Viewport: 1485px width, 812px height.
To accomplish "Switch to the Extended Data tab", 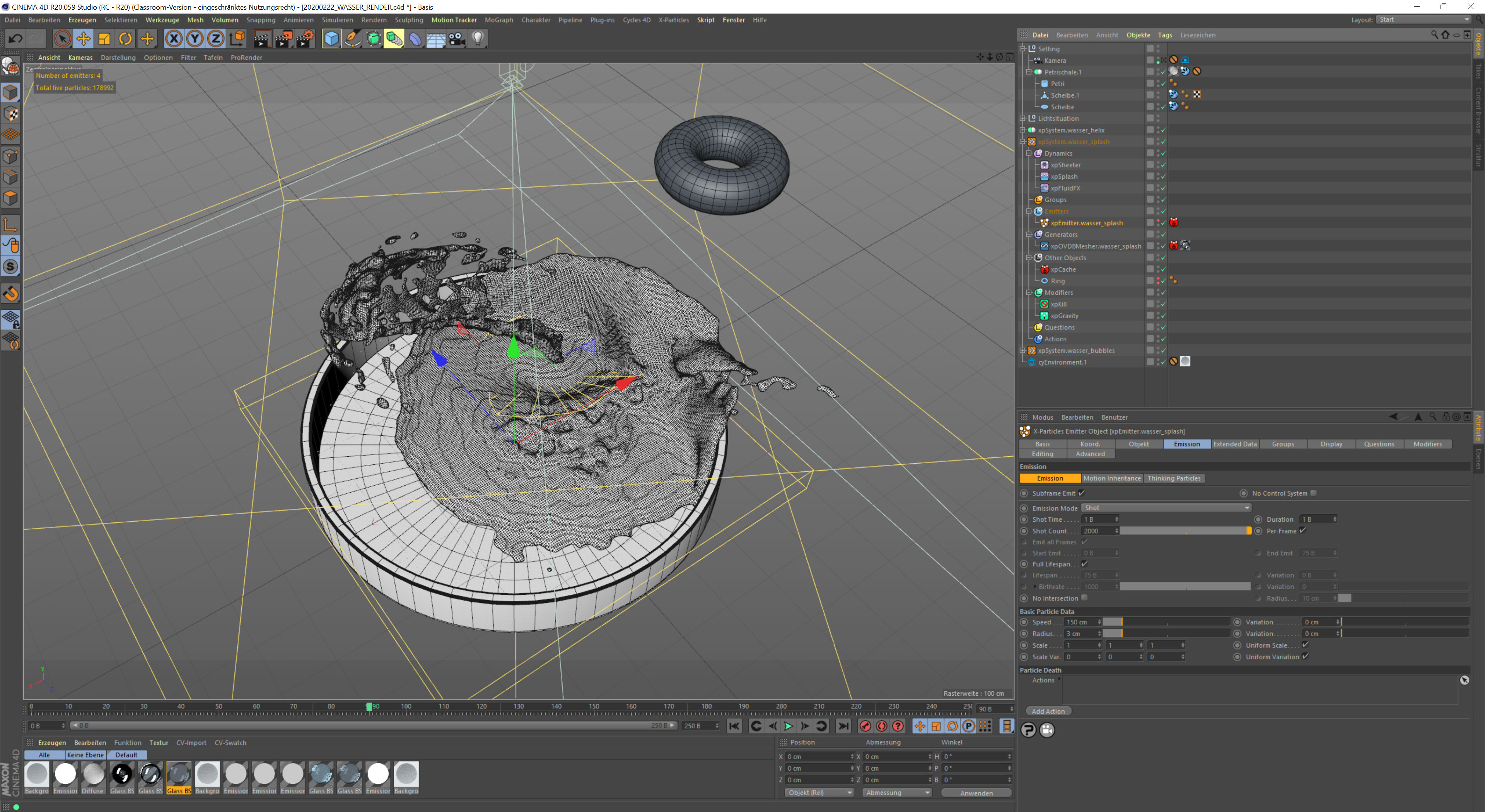I will [x=1235, y=444].
